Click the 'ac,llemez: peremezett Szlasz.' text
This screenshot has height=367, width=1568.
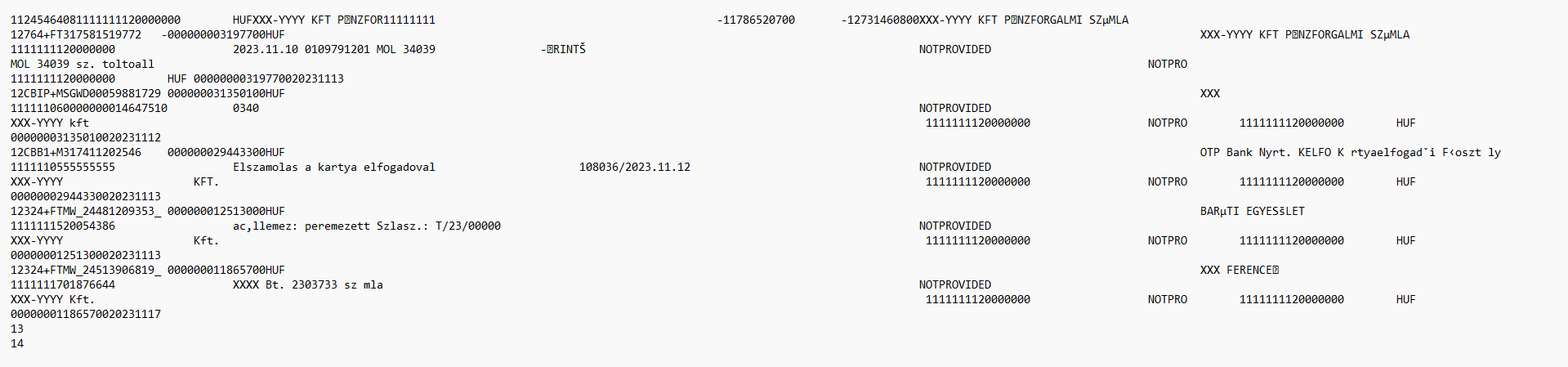[328, 226]
